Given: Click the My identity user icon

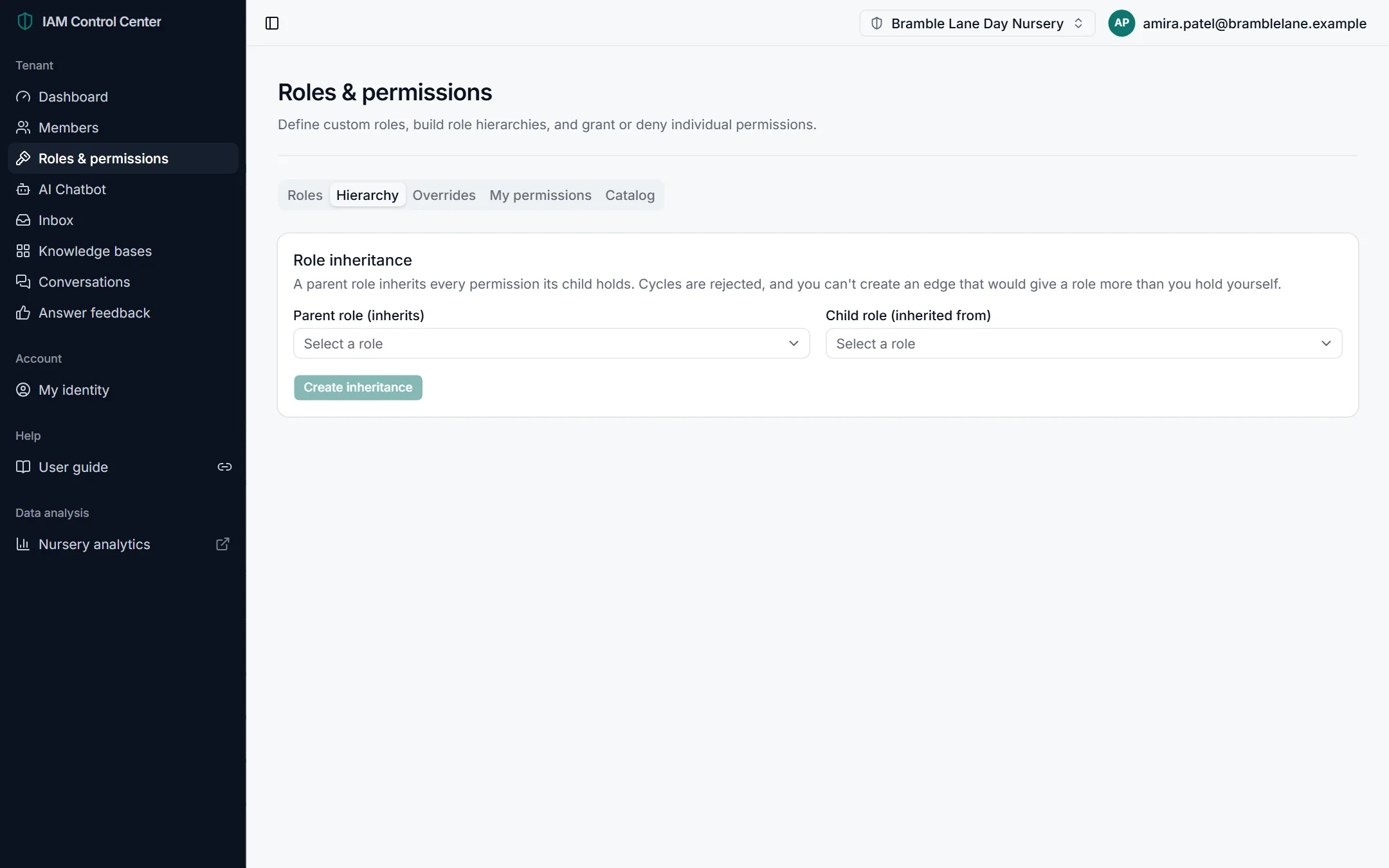Looking at the screenshot, I should (x=23, y=390).
